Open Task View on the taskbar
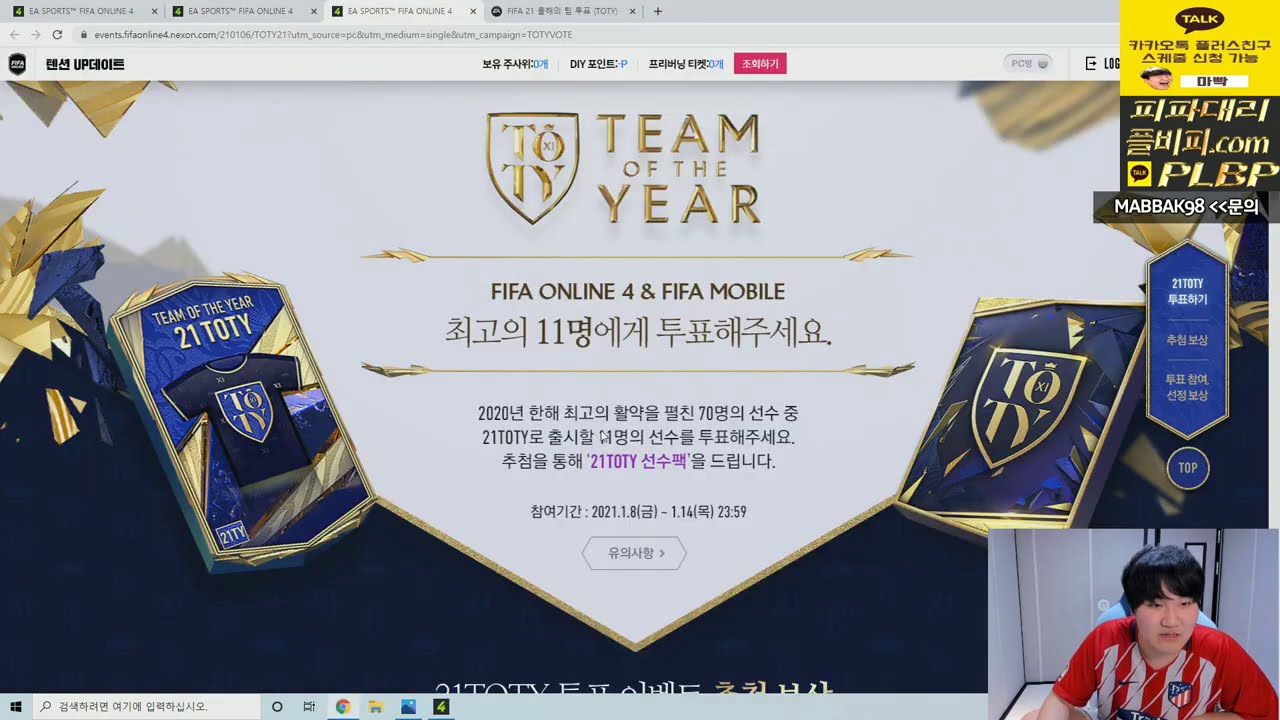The width and height of the screenshot is (1280, 720). (x=309, y=707)
